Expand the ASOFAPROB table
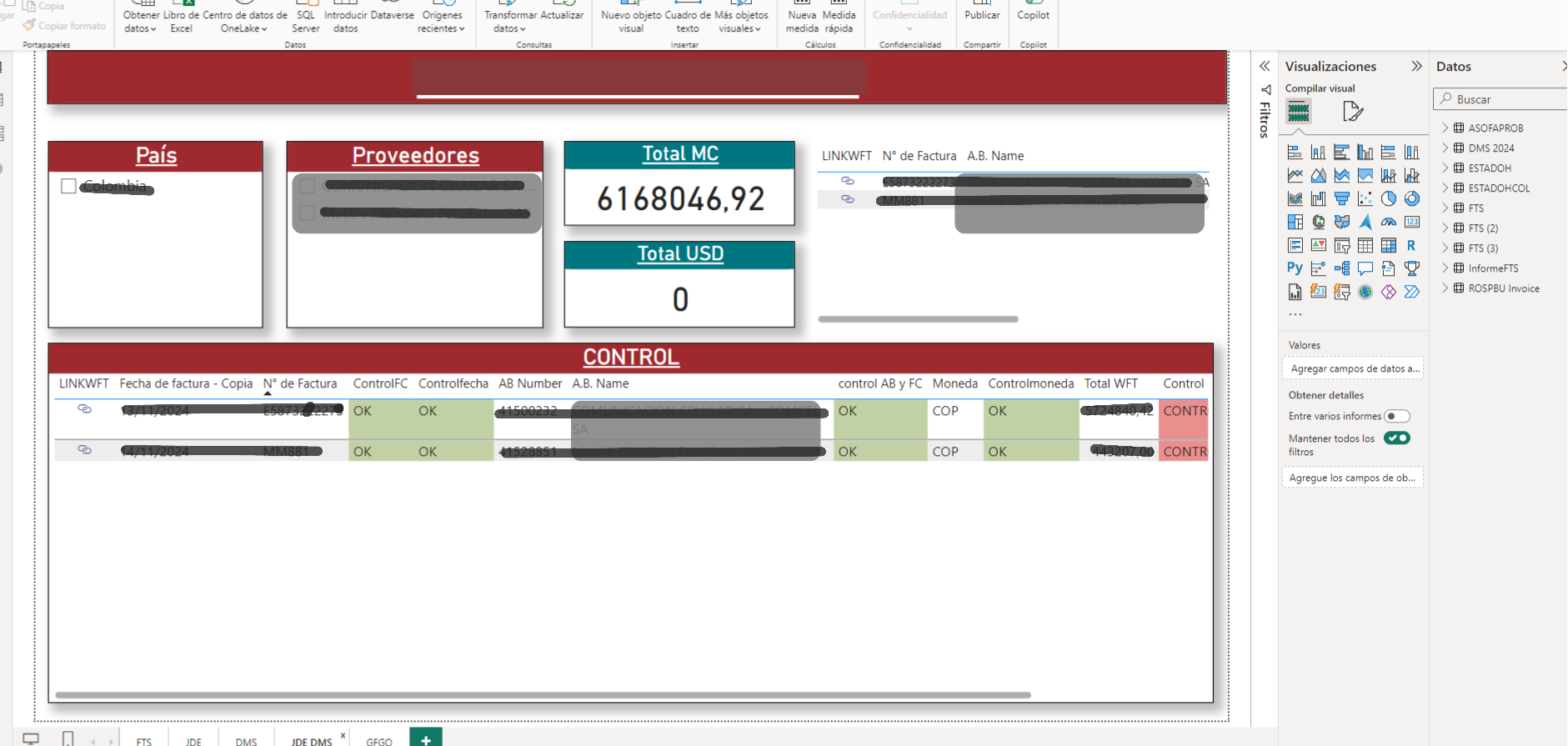The height and width of the screenshot is (746, 1568). tap(1445, 128)
